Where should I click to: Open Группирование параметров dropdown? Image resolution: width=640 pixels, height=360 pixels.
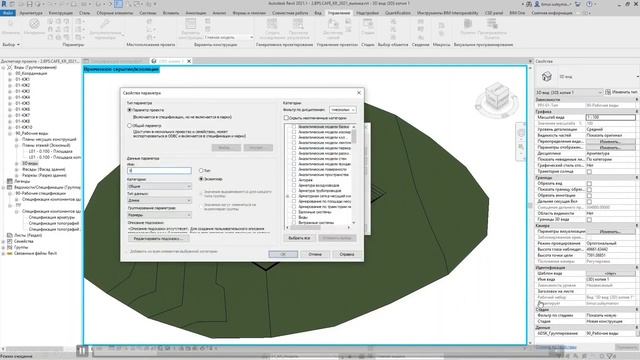(x=159, y=215)
